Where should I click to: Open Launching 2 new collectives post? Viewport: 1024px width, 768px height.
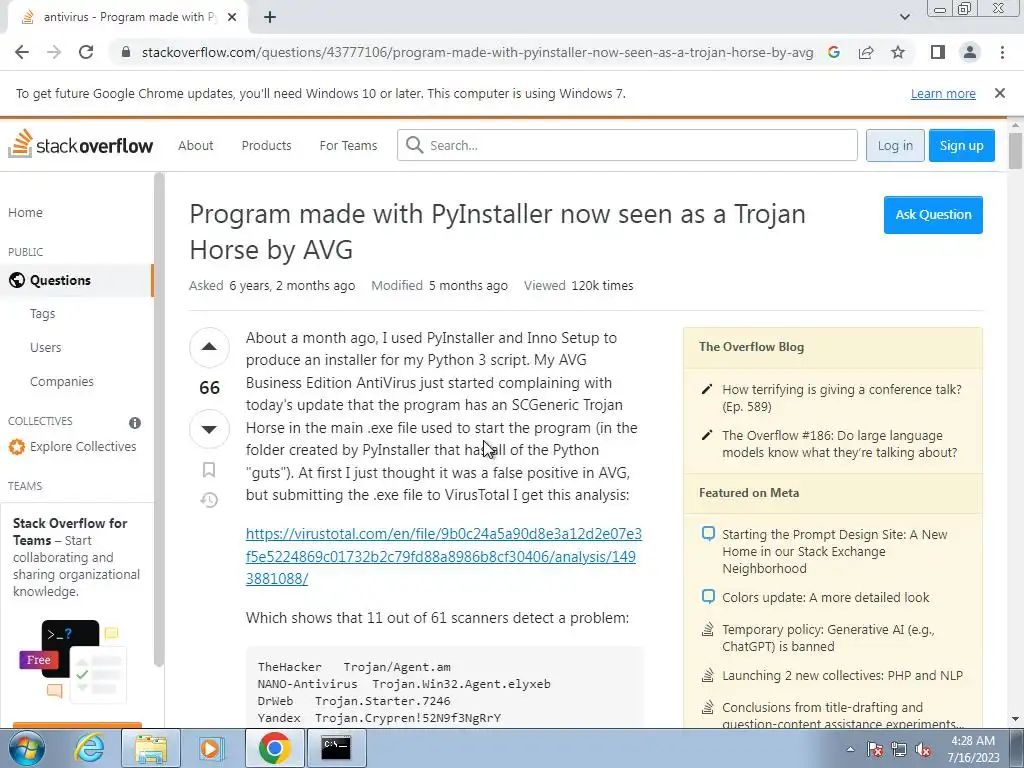tap(842, 675)
